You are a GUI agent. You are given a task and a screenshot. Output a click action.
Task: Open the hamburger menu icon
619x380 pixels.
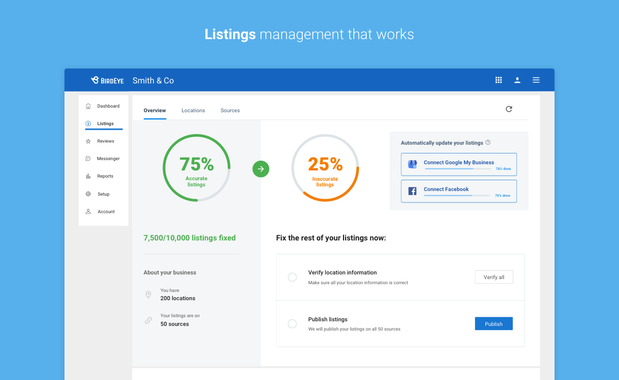[536, 80]
